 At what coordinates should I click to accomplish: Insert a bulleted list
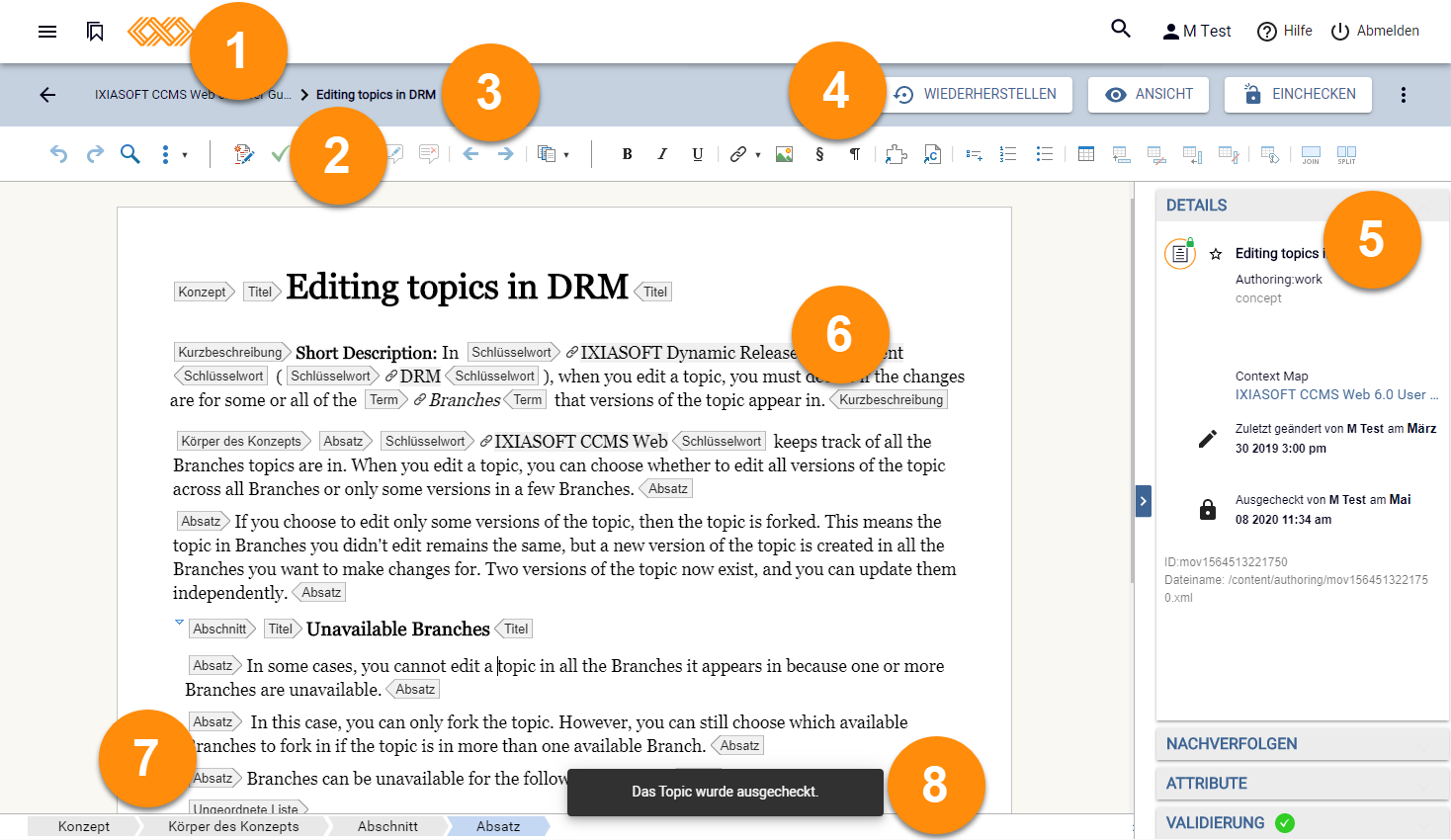(x=1044, y=154)
